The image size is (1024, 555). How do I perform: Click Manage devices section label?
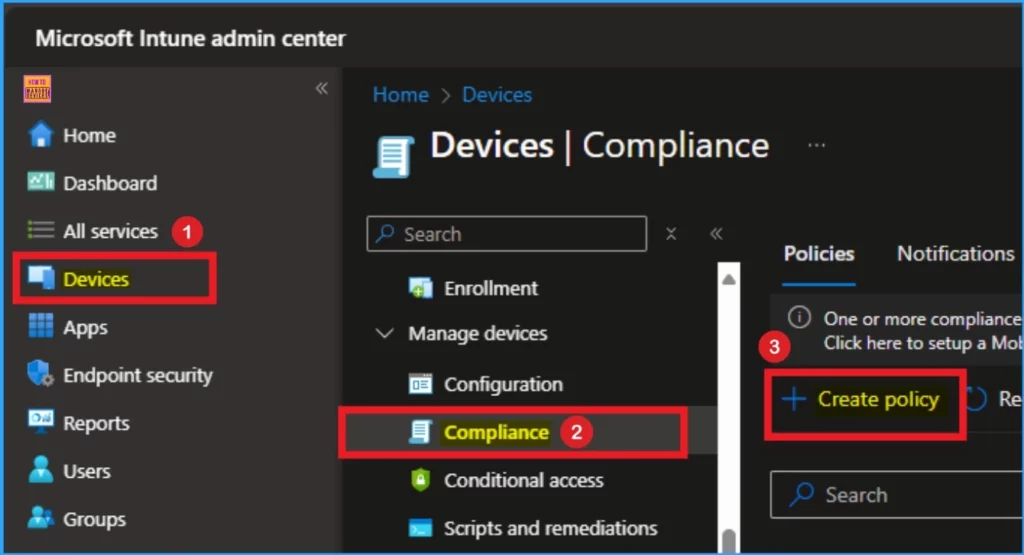tap(477, 334)
